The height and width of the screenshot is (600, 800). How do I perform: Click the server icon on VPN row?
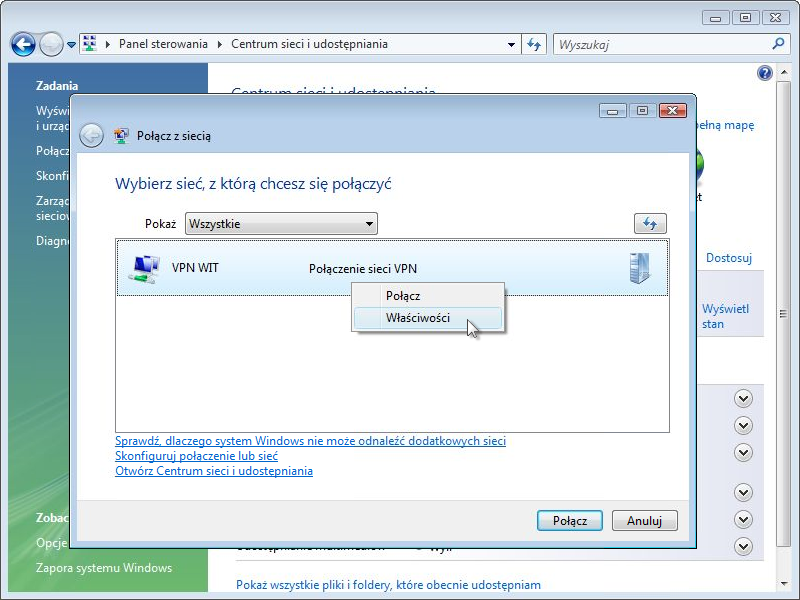click(639, 268)
